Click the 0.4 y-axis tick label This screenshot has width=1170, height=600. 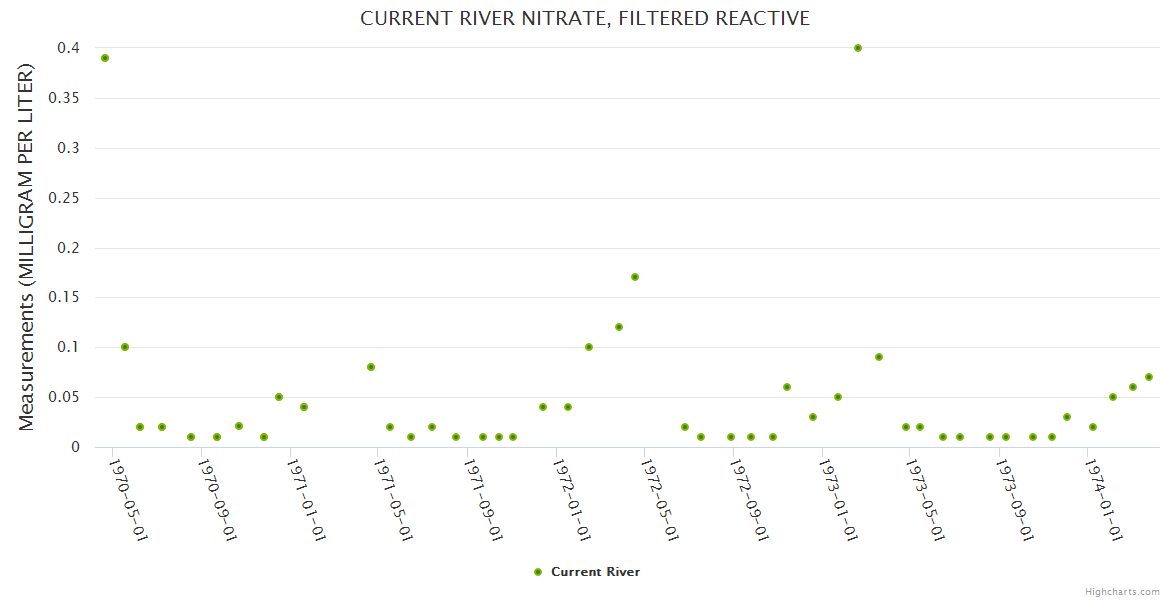(x=68, y=48)
